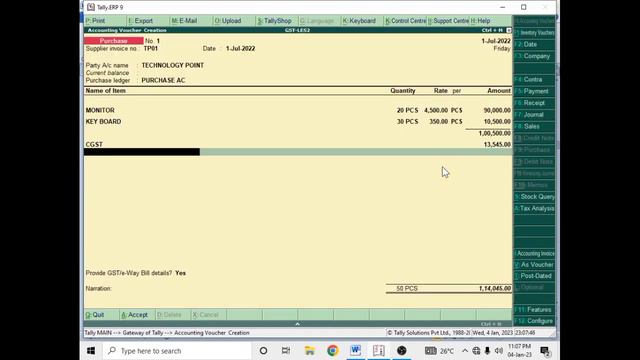Launch File Explorer from taskbar
This screenshot has width=640, height=360.
[x=309, y=351]
